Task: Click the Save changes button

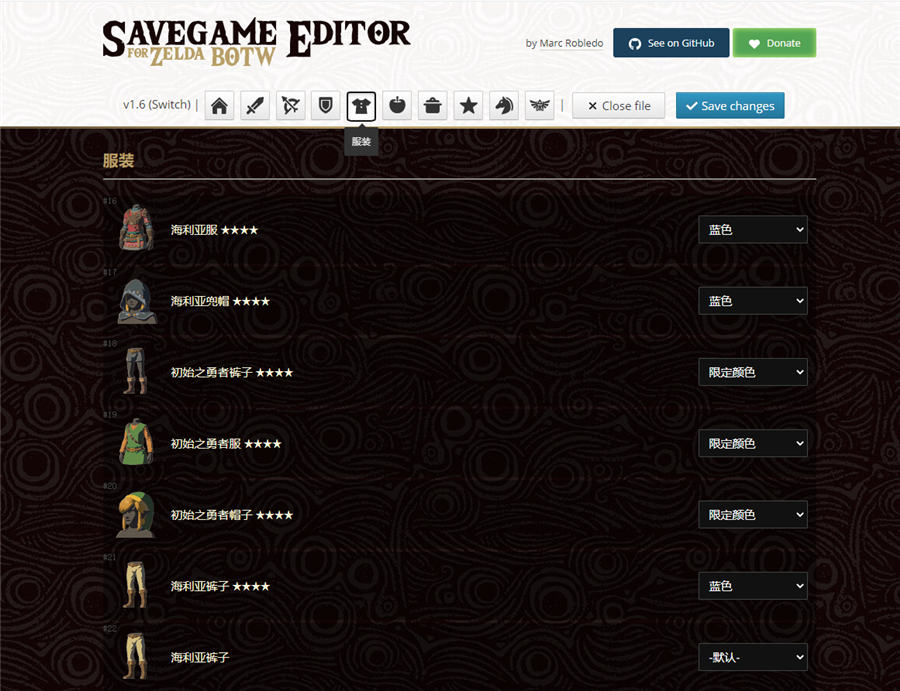Action: coord(730,106)
